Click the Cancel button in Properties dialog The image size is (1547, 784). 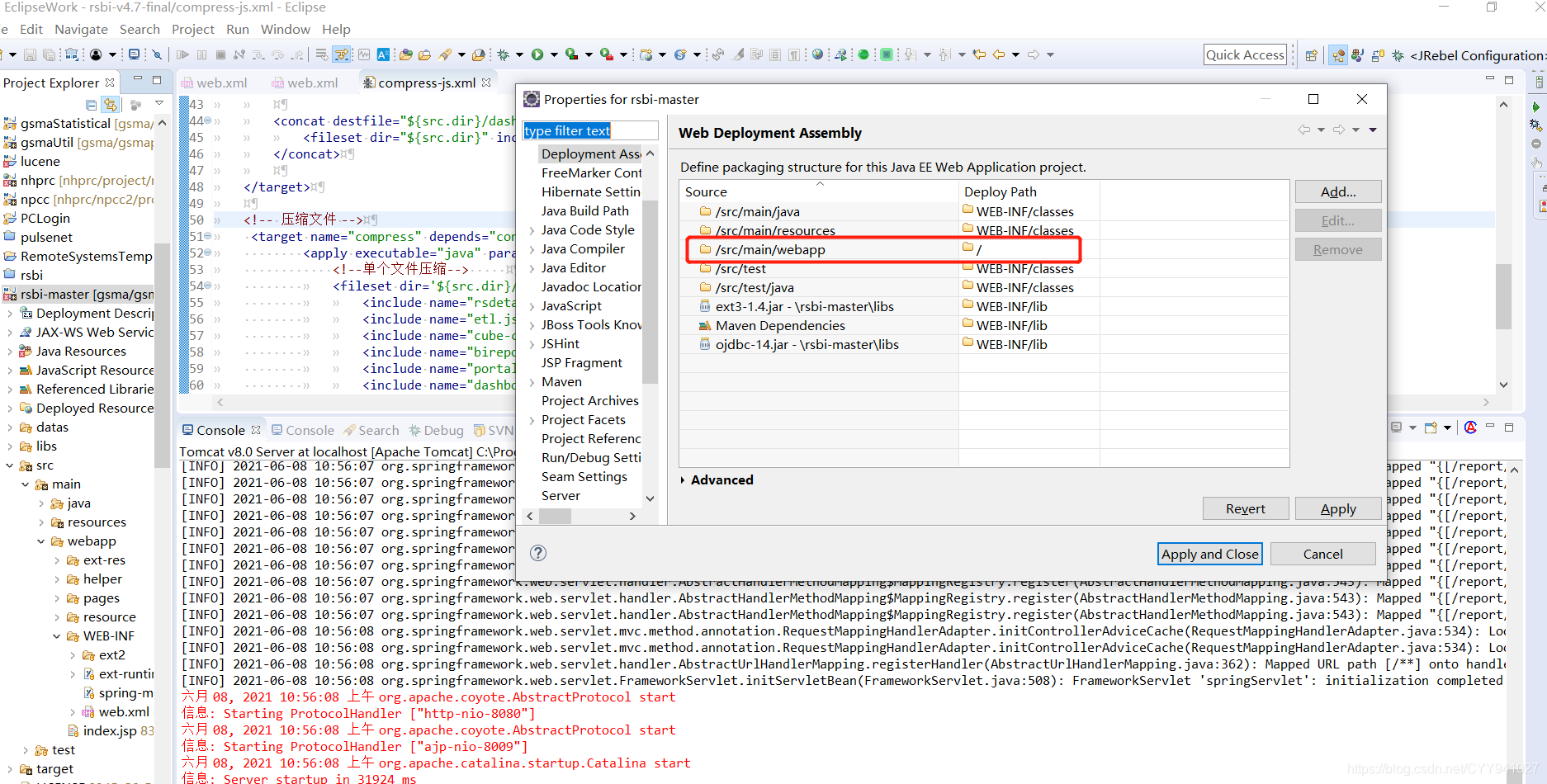click(1322, 554)
